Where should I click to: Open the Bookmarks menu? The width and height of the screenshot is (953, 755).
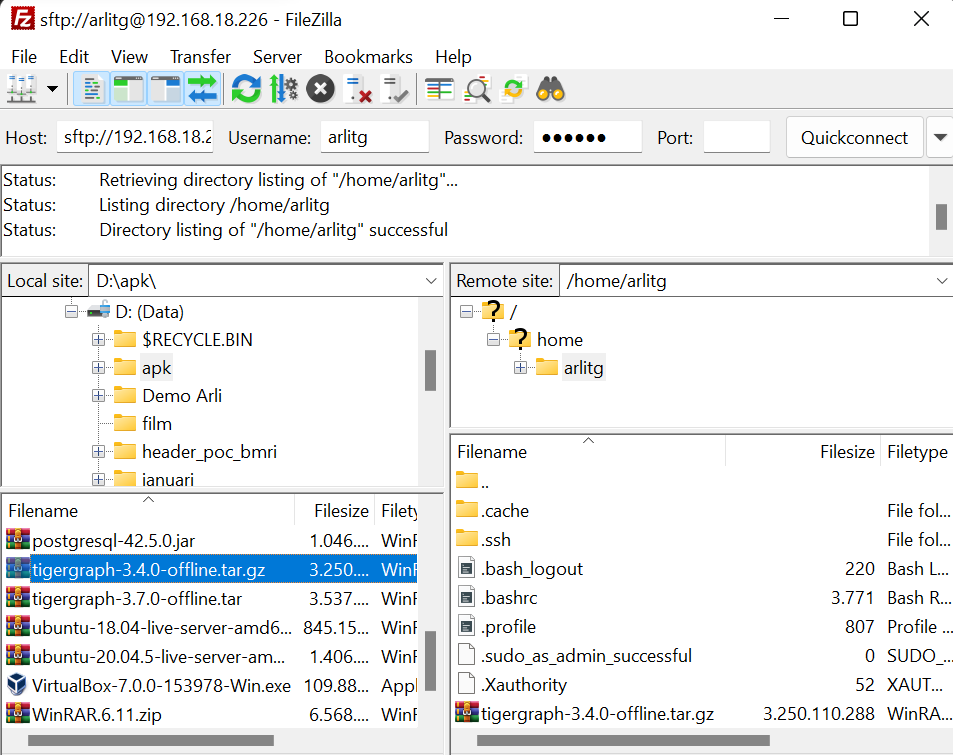[x=368, y=56]
